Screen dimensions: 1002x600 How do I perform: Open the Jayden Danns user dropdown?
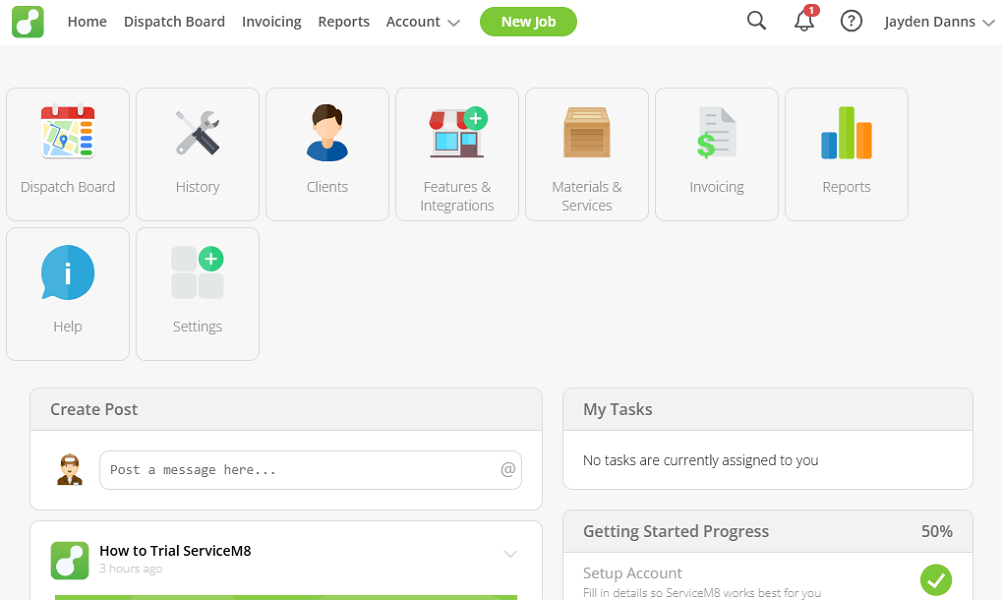pyautogui.click(x=939, y=22)
